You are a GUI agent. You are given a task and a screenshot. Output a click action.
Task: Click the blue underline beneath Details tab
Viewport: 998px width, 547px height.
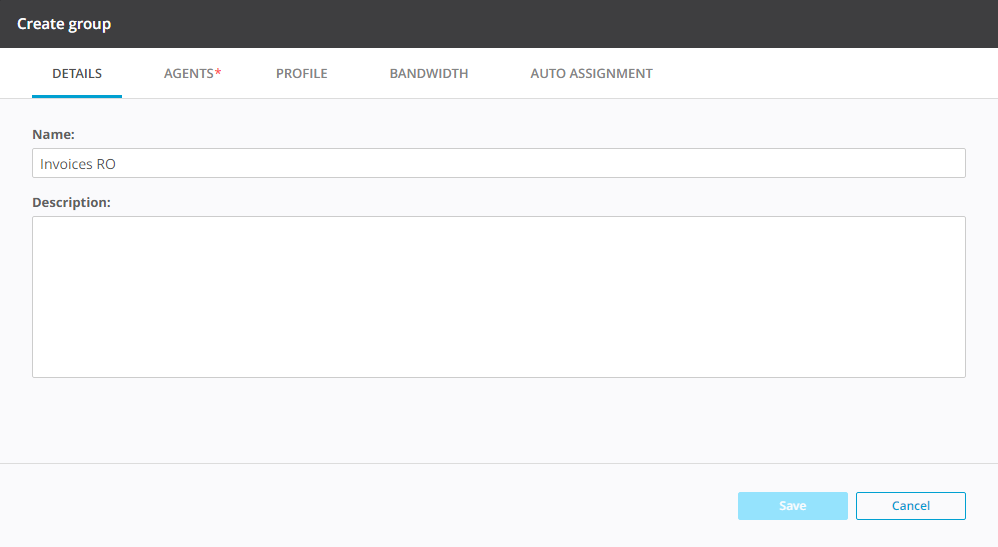(77, 96)
